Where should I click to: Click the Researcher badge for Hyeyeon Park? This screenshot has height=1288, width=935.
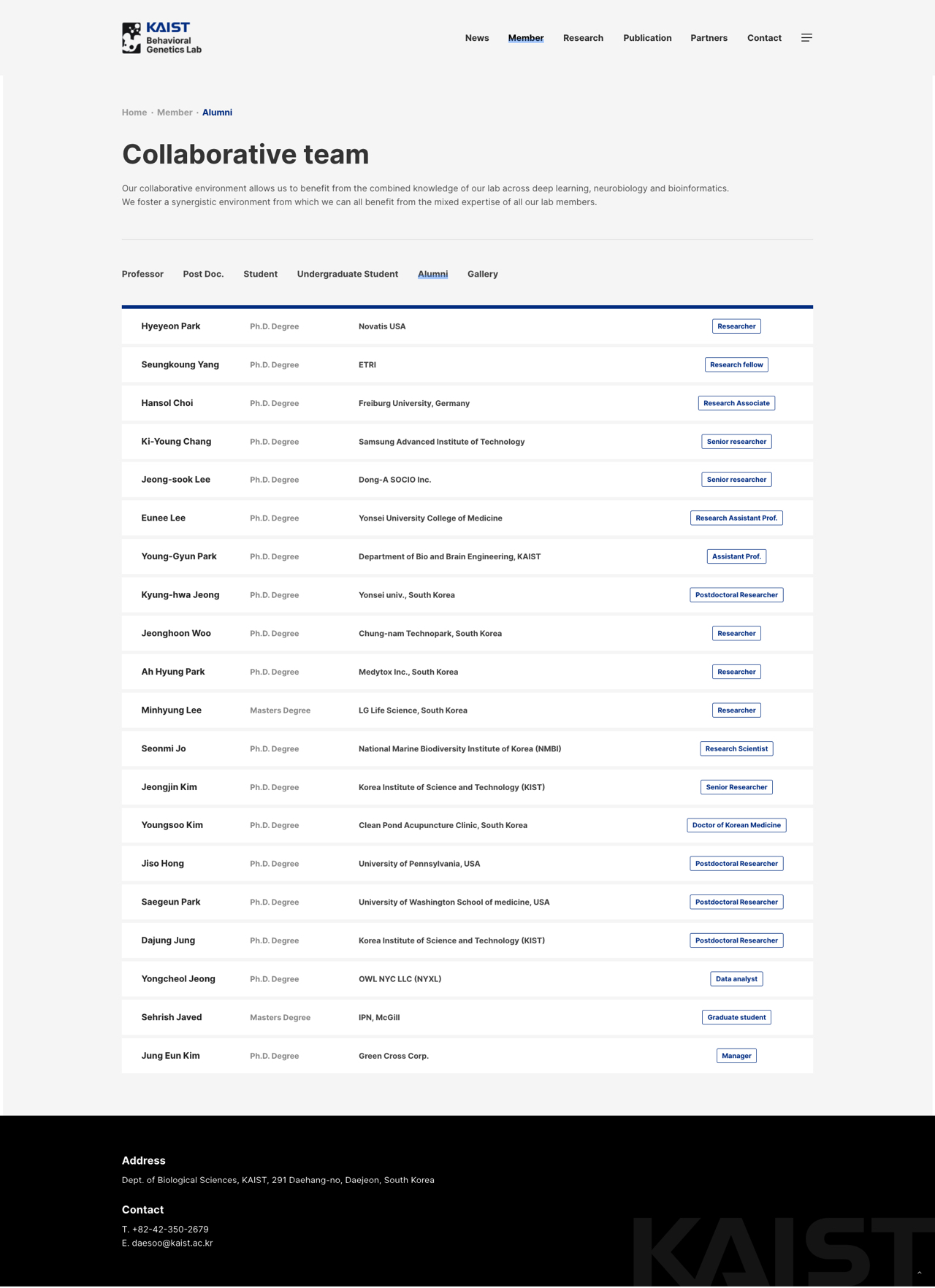click(736, 326)
